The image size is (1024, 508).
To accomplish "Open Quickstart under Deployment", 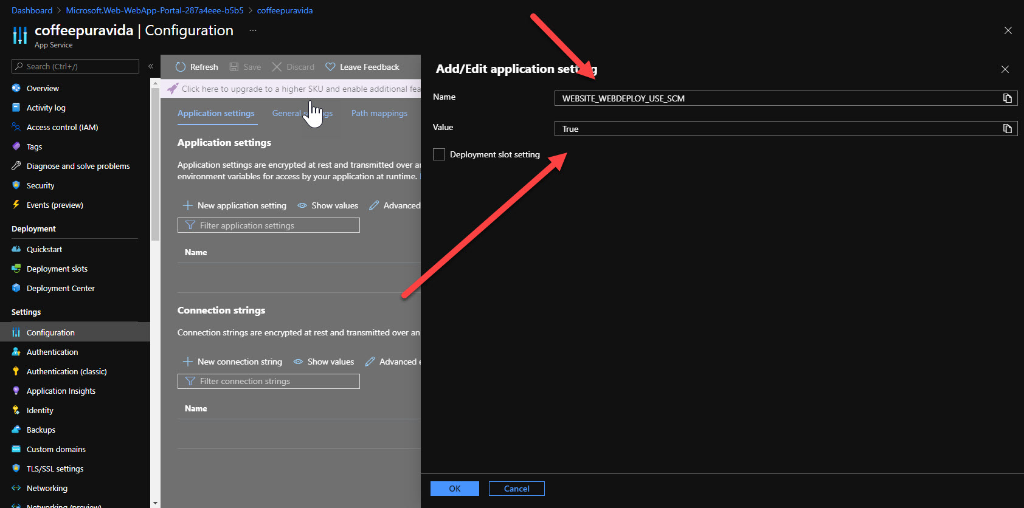I will click(x=44, y=249).
